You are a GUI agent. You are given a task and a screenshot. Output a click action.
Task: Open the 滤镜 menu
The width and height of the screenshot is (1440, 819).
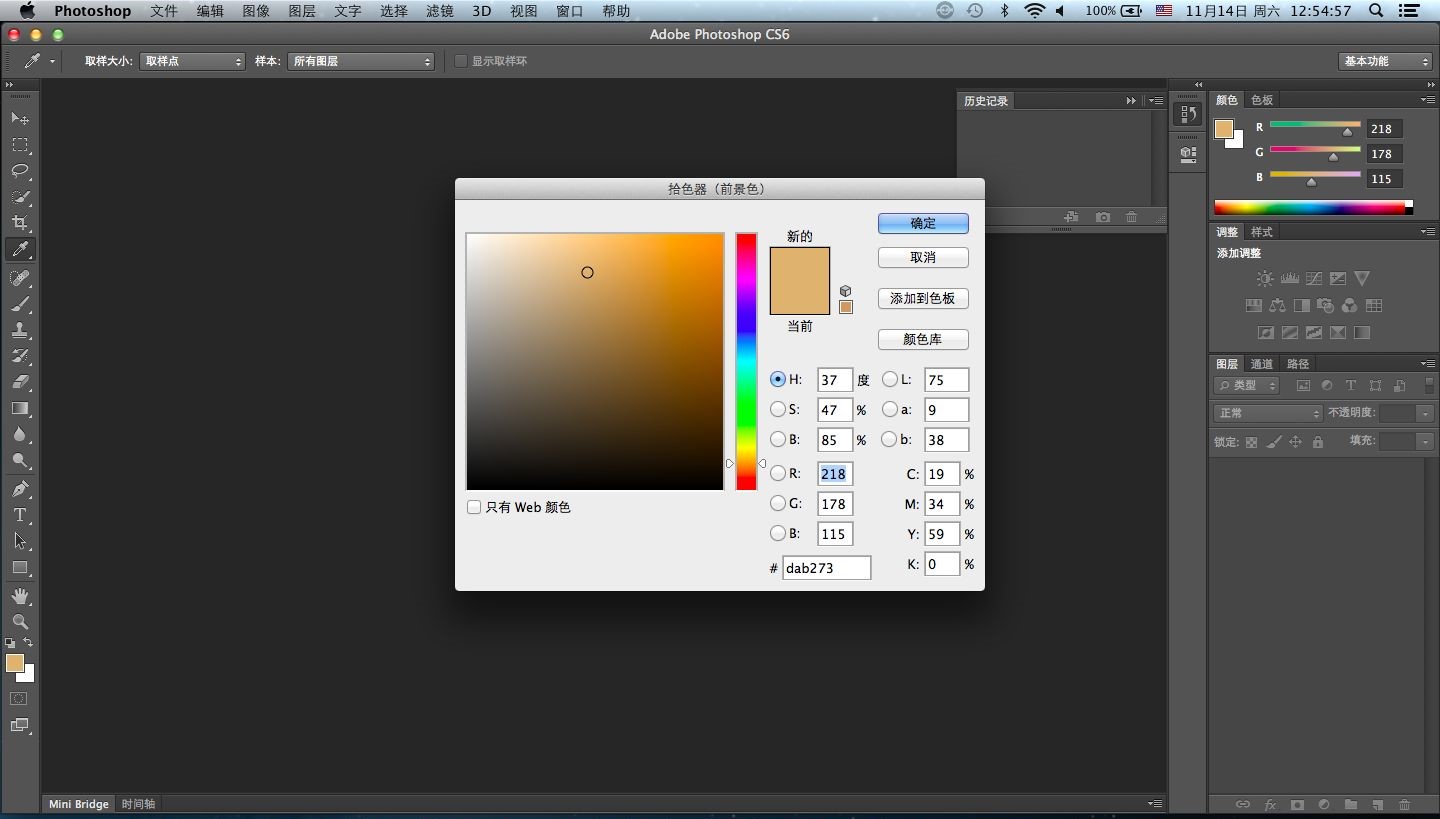pyautogui.click(x=439, y=11)
